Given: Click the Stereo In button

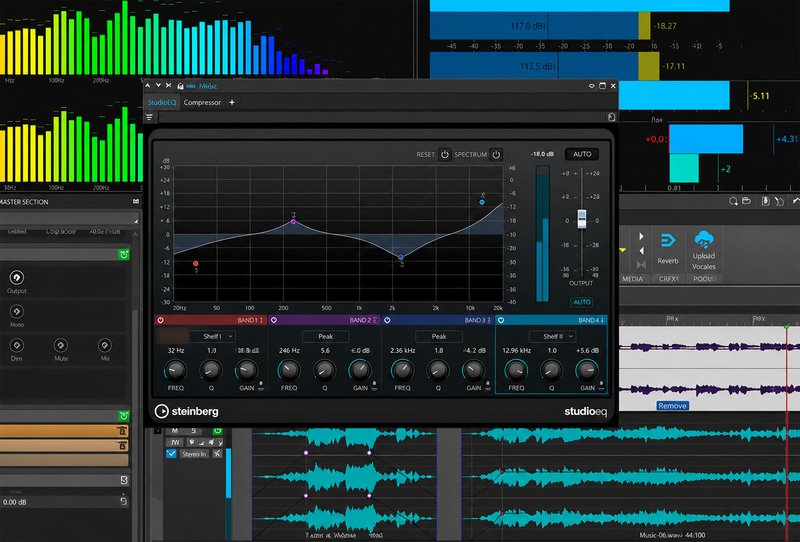Looking at the screenshot, I should point(194,454).
